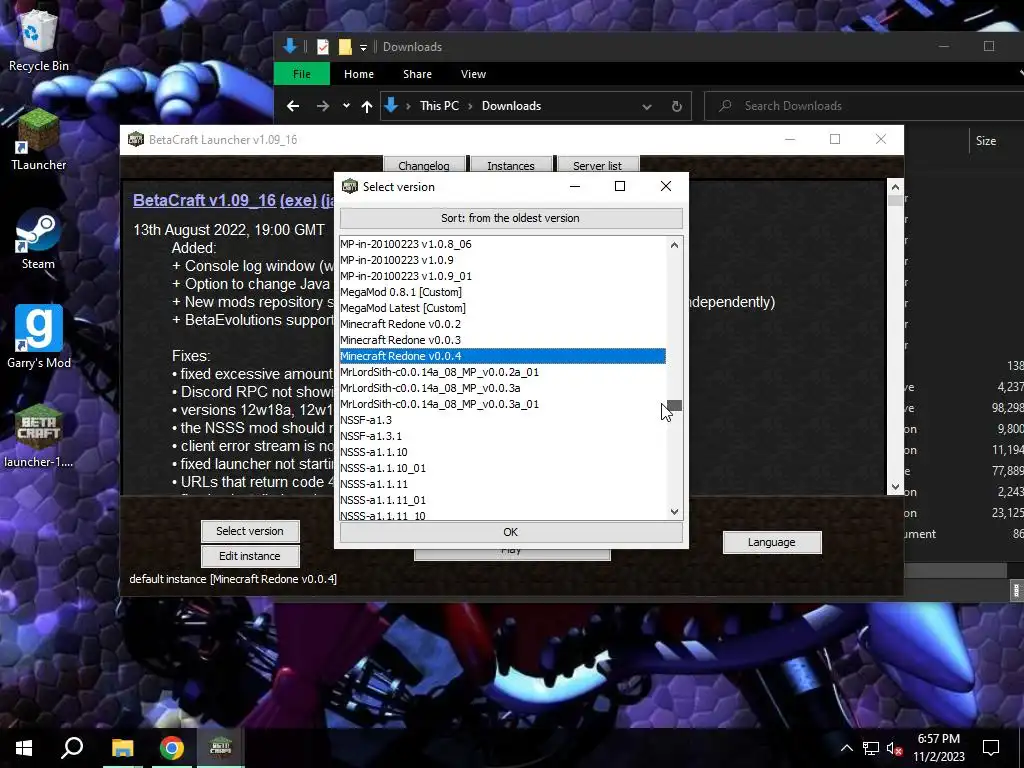The height and width of the screenshot is (768, 1024).
Task: Open the quick access toolbar customize dropdown
Action: pyautogui.click(x=364, y=47)
